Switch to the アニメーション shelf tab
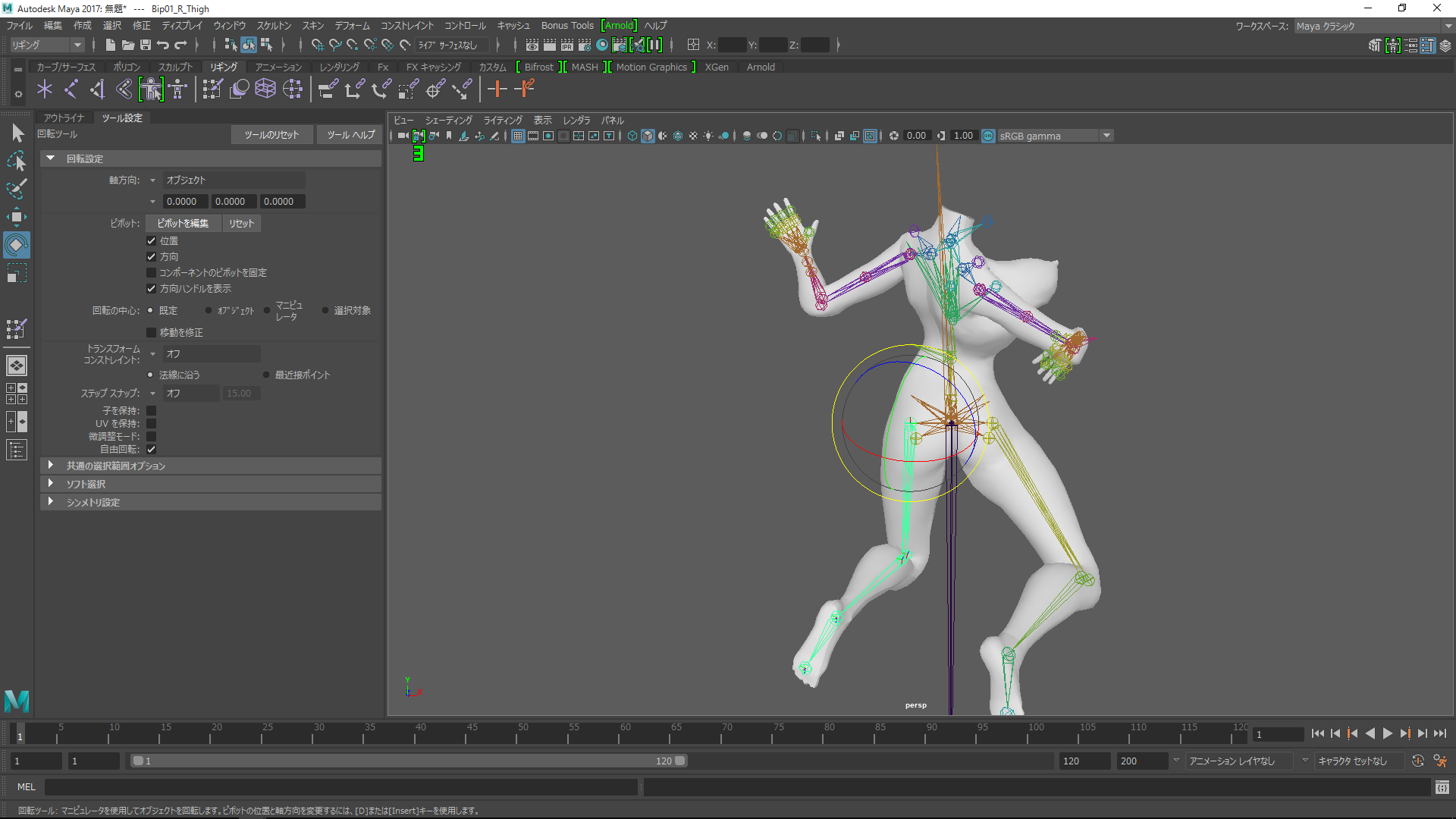 (278, 67)
